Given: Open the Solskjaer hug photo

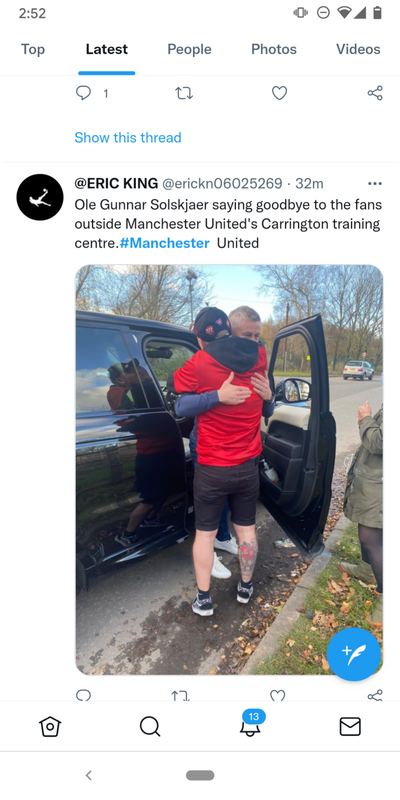Looking at the screenshot, I should point(229,469).
